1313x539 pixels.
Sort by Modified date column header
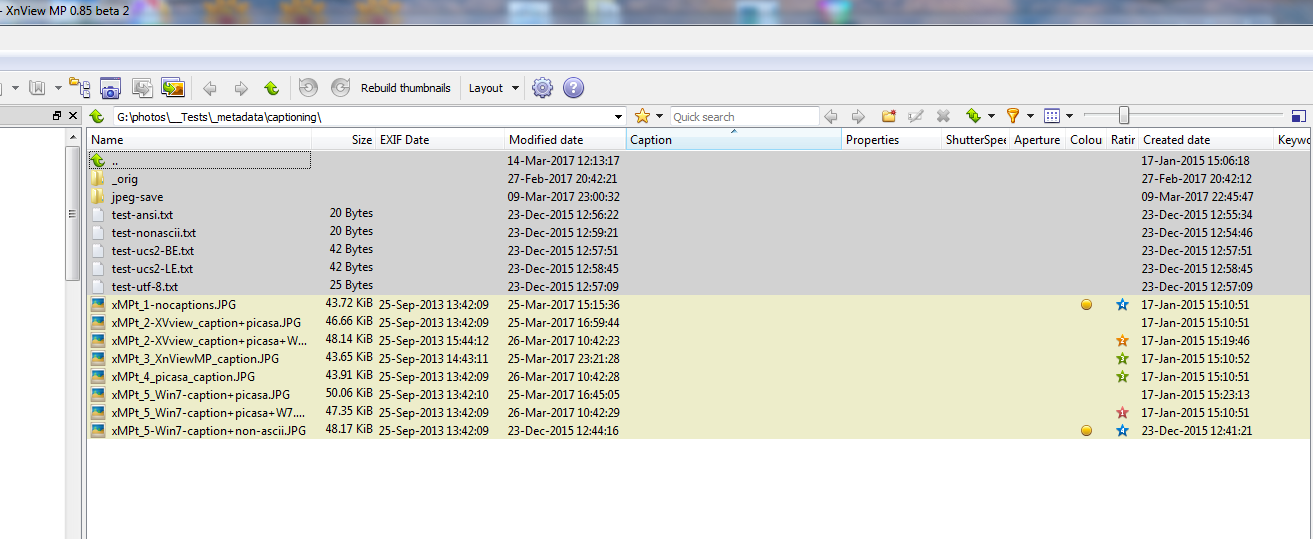click(x=566, y=140)
